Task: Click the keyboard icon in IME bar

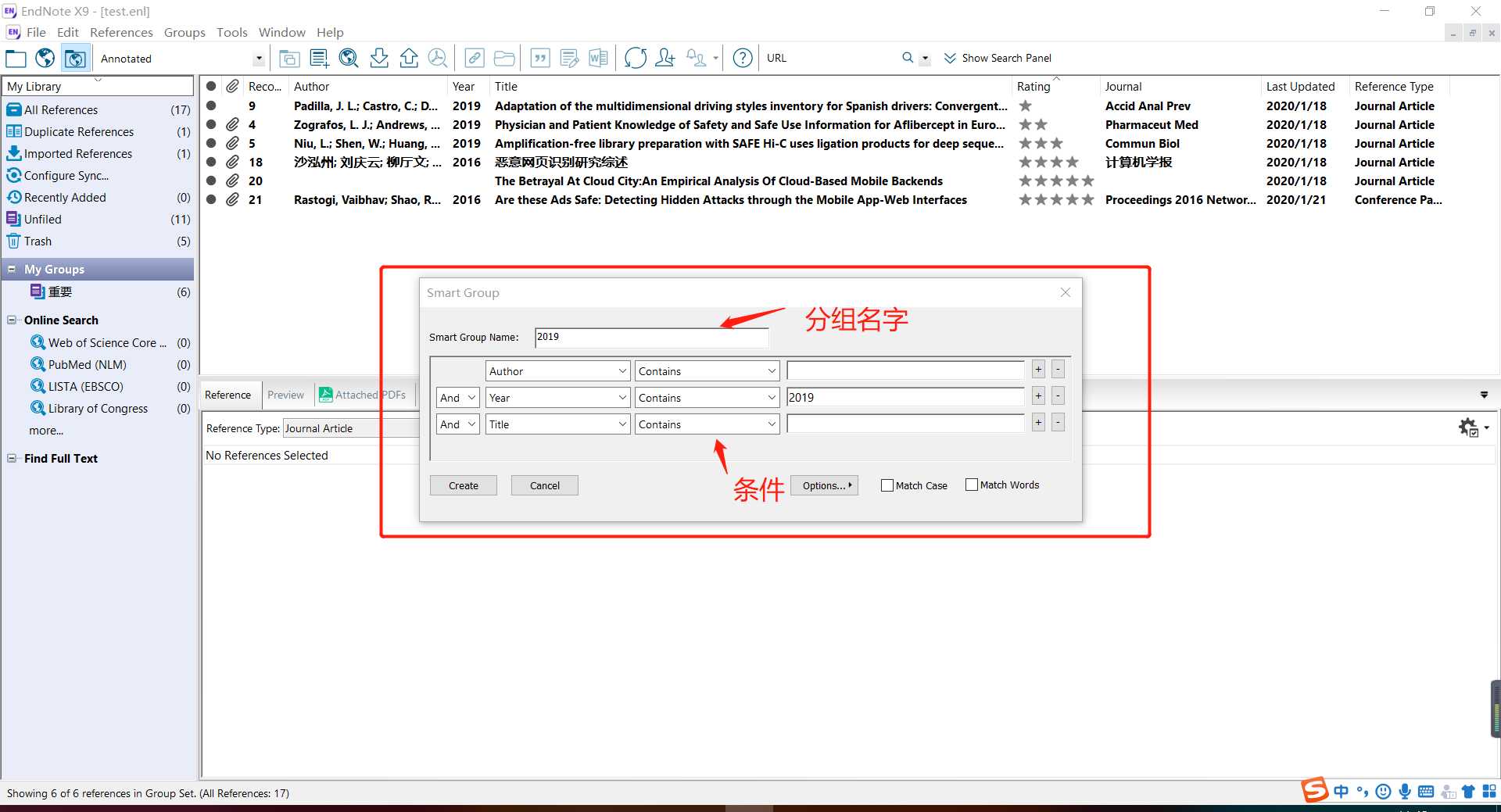Action: click(1426, 792)
